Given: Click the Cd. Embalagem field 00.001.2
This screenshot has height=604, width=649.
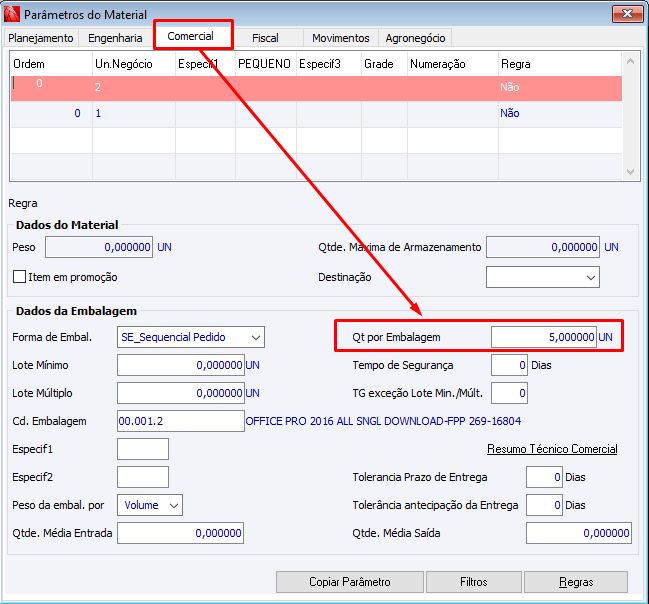Looking at the screenshot, I should click(x=180, y=421).
